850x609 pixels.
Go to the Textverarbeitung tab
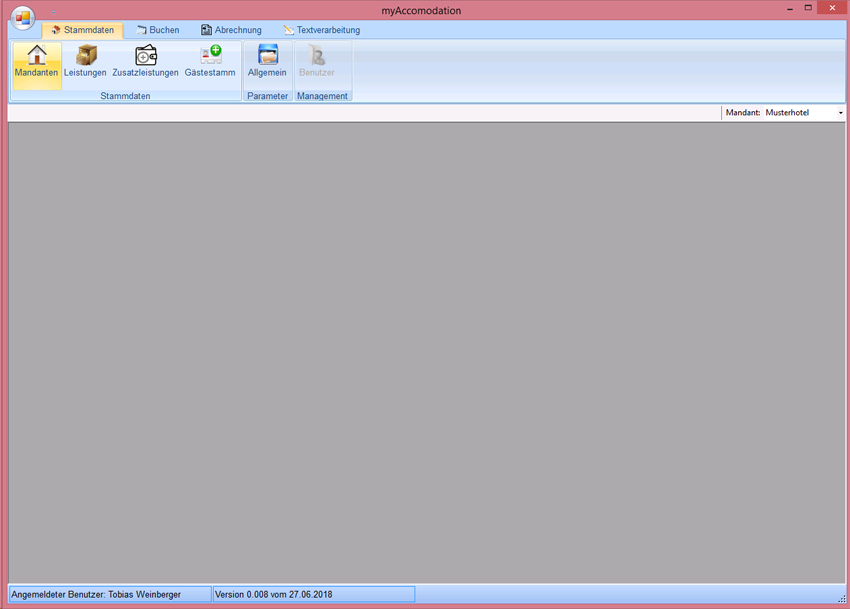(x=321, y=30)
